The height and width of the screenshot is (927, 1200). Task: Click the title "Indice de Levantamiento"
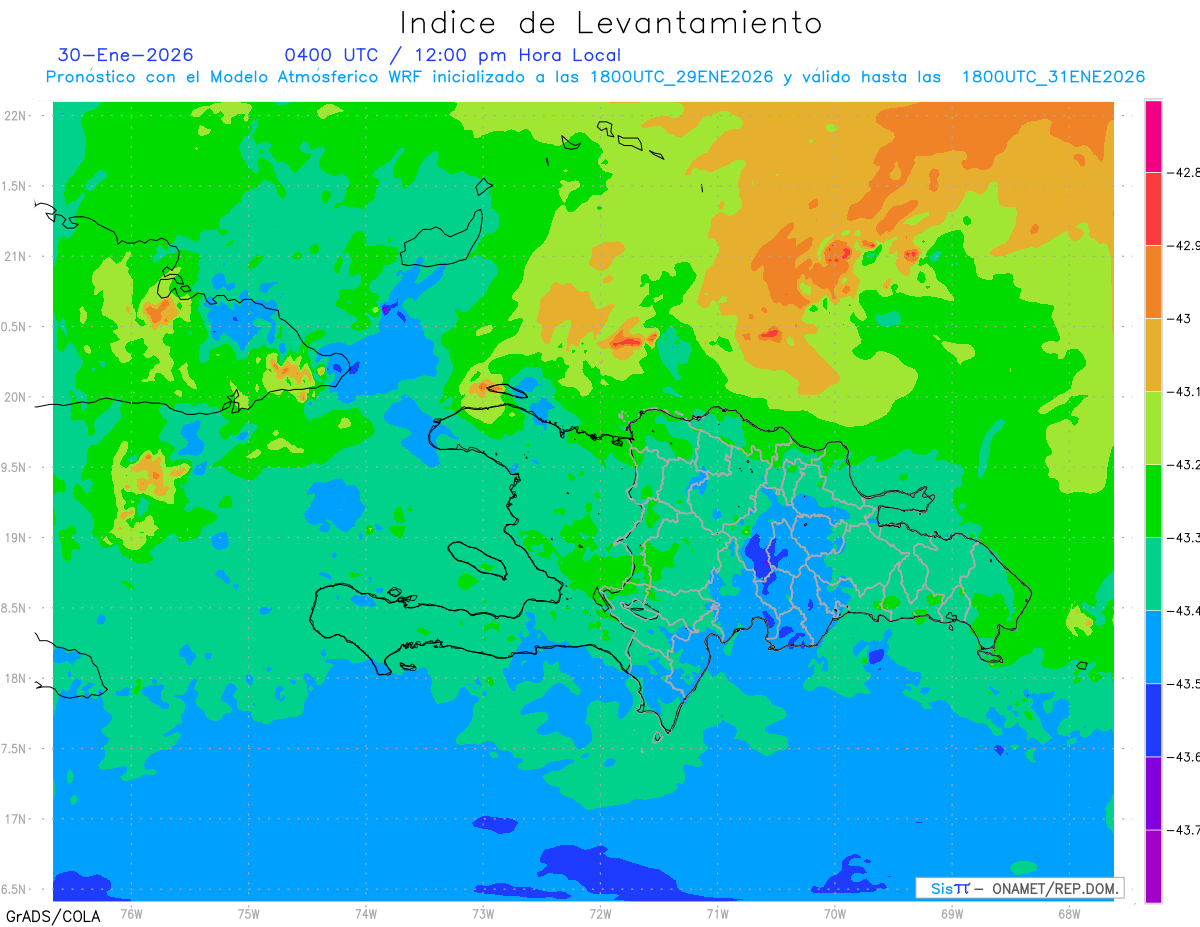click(611, 23)
